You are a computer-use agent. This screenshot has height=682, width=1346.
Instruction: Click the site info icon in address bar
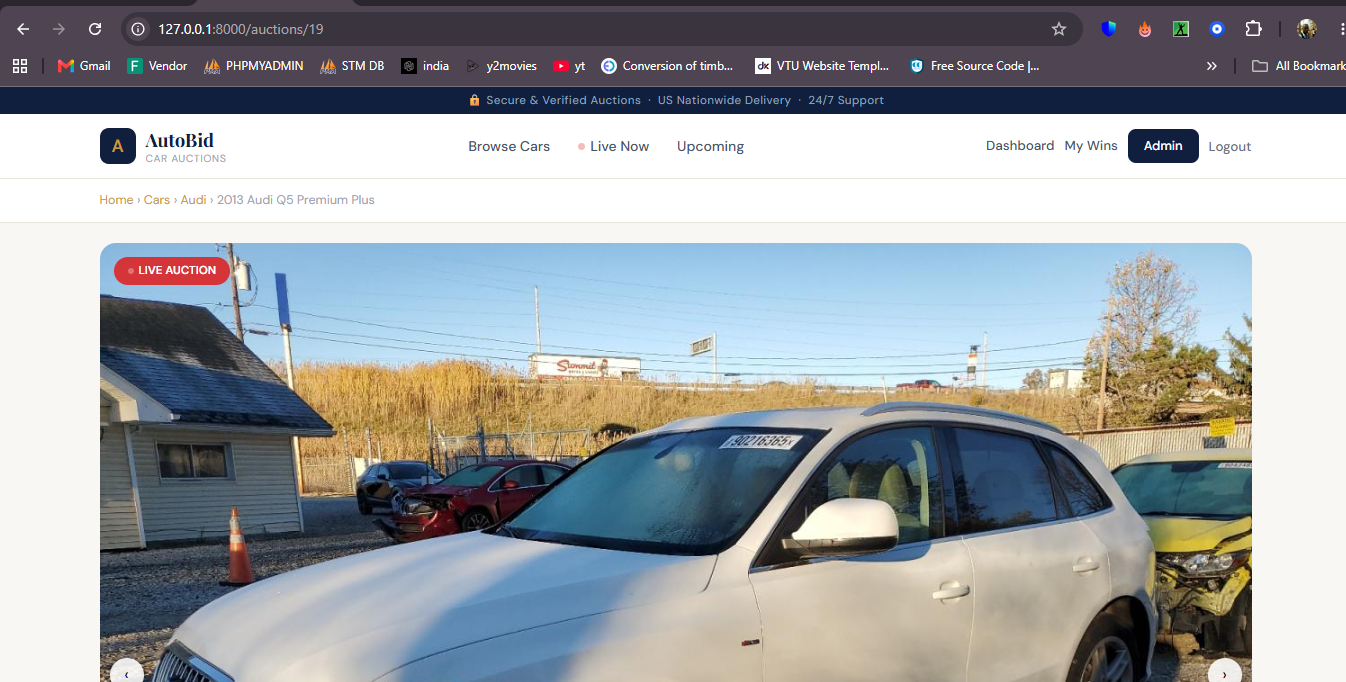pos(139,29)
